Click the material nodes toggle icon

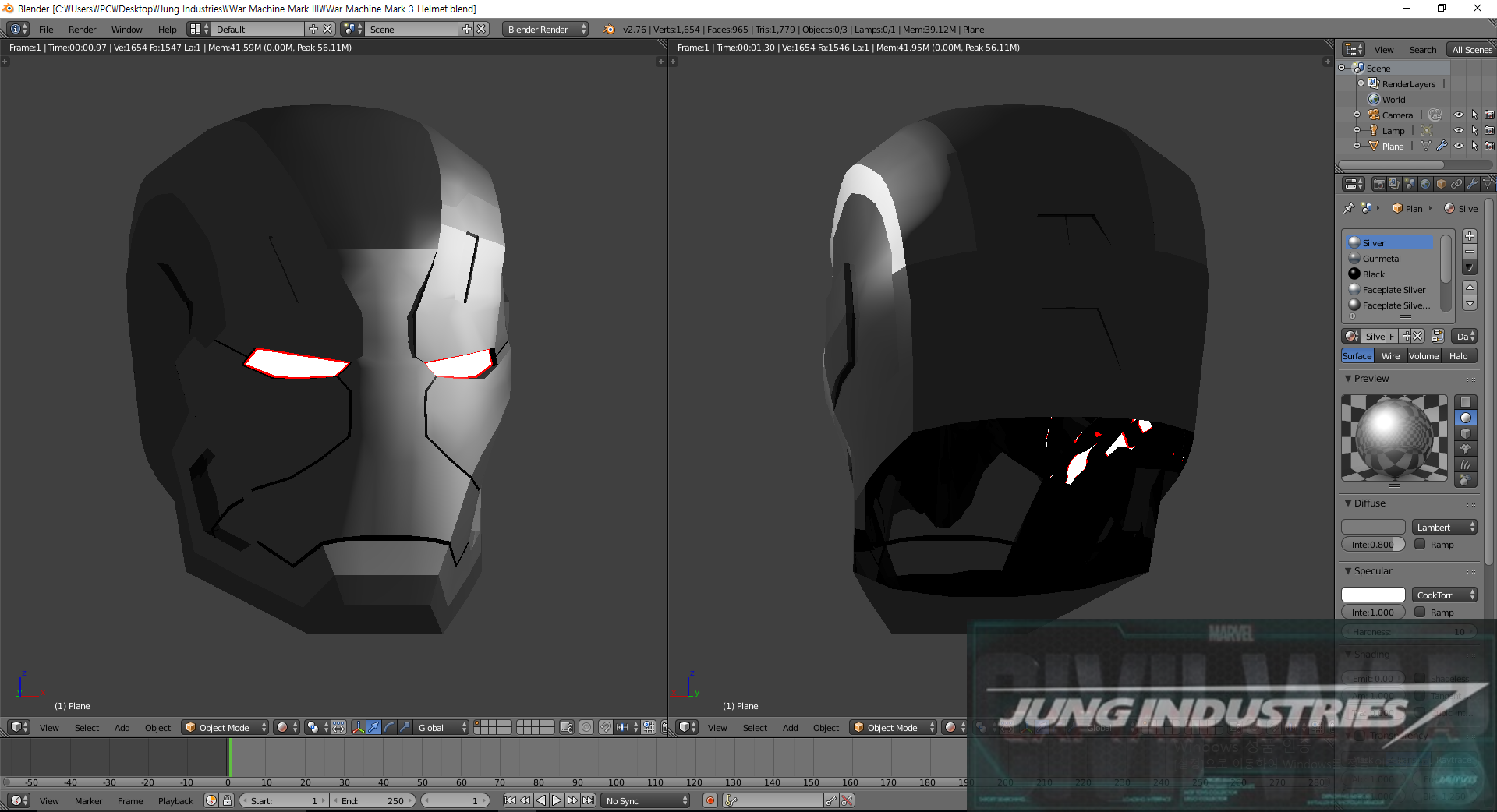coord(1438,336)
